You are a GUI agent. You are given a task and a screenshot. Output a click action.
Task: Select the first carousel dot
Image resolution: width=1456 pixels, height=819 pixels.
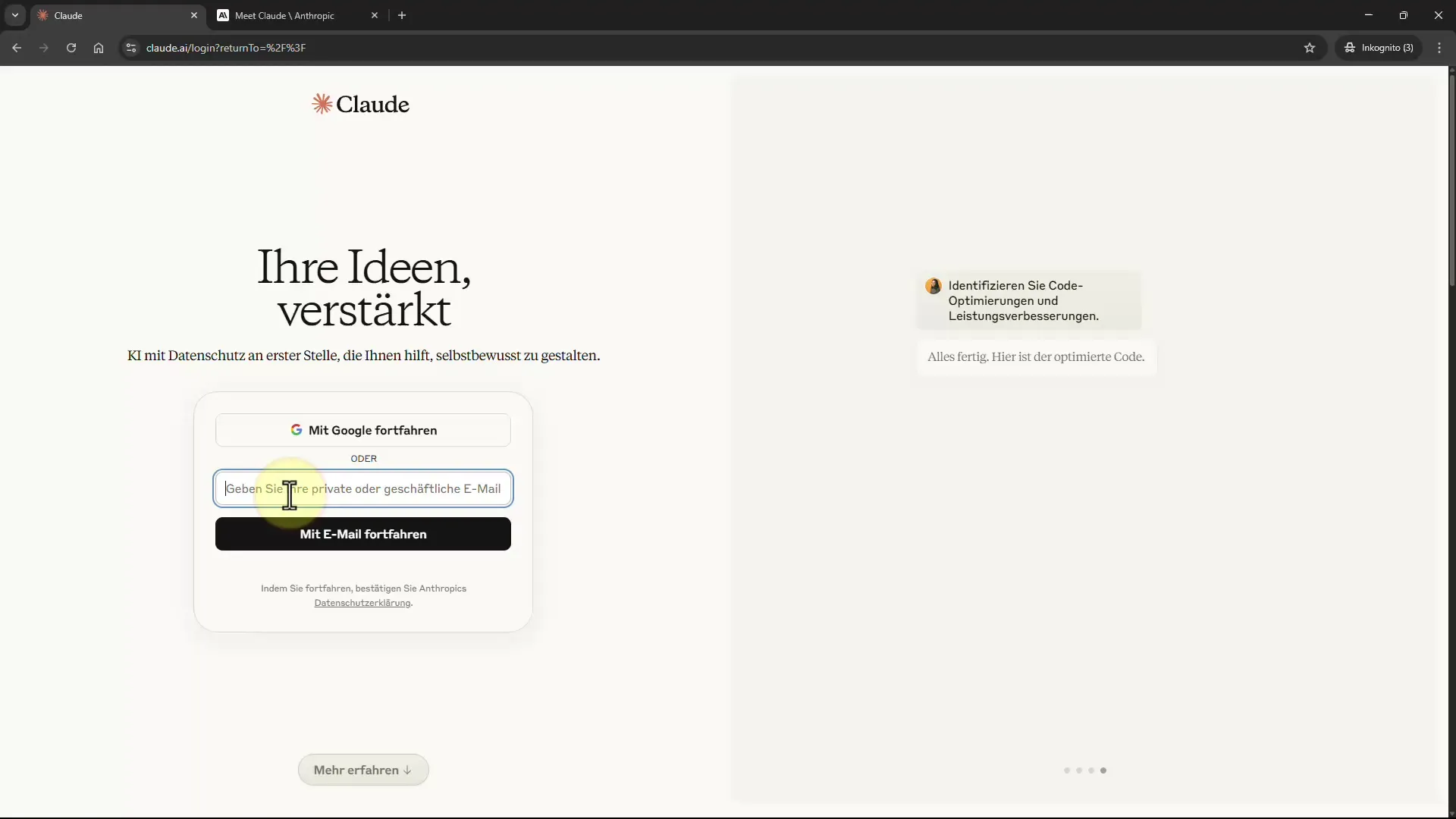pos(1067,770)
